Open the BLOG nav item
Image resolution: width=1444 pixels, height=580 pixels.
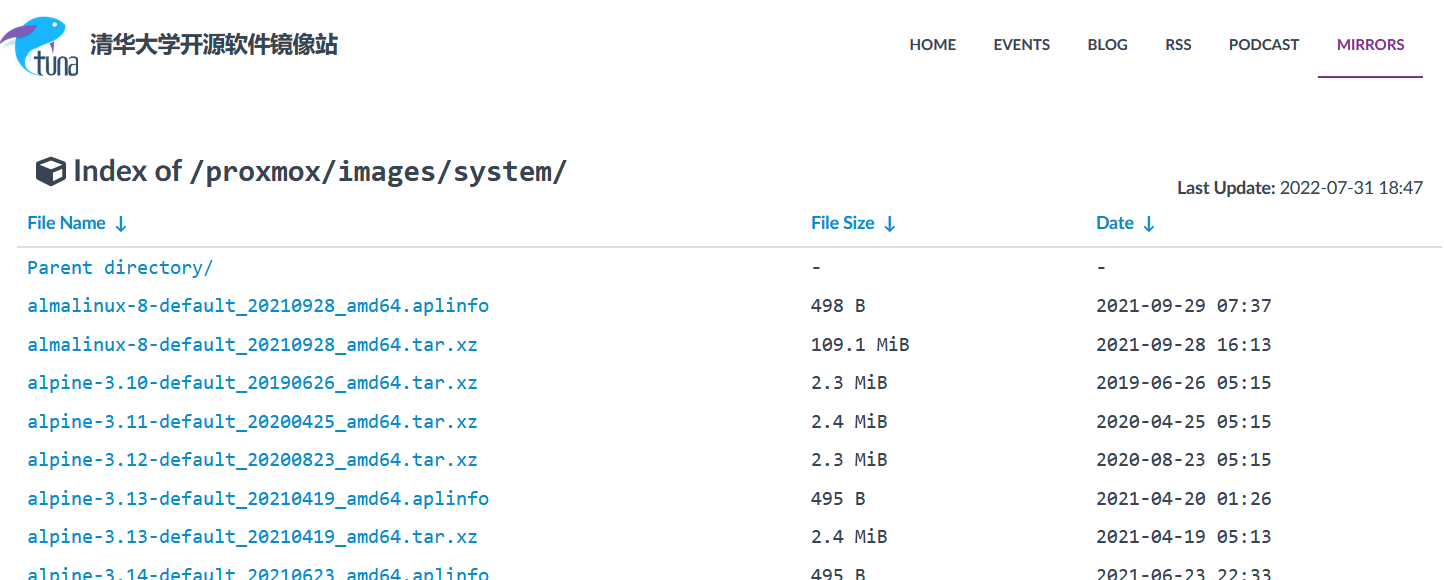pyautogui.click(x=1108, y=45)
